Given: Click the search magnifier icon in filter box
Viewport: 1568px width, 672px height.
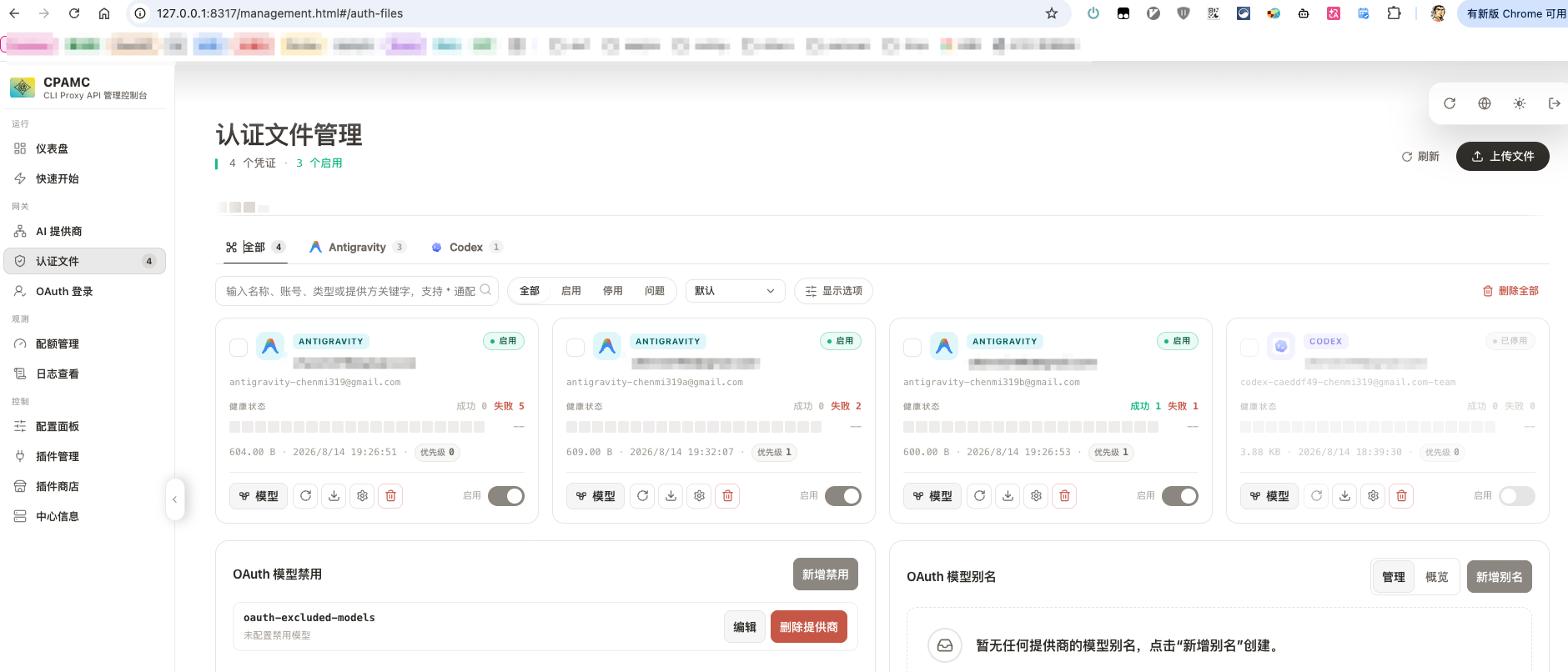Looking at the screenshot, I should 485,290.
